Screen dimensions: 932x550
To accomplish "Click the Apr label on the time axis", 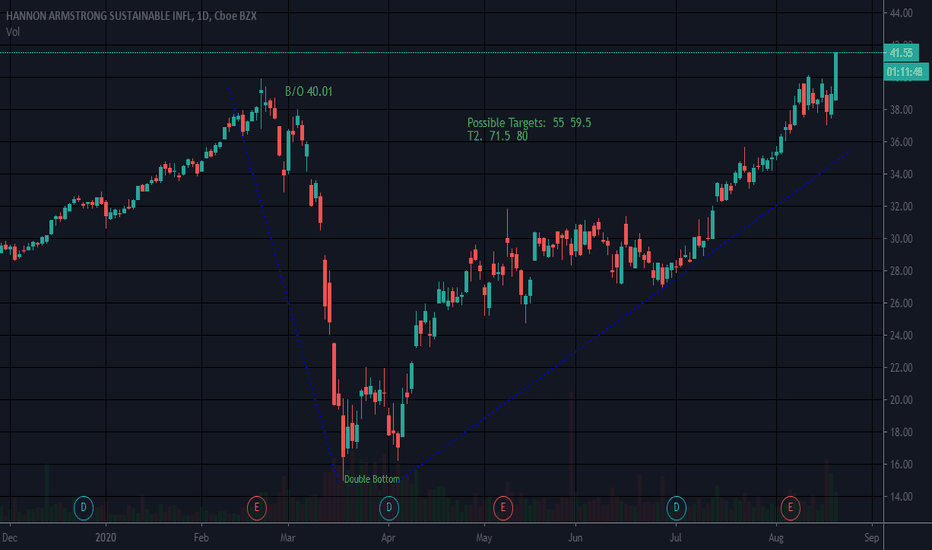I will (388, 538).
